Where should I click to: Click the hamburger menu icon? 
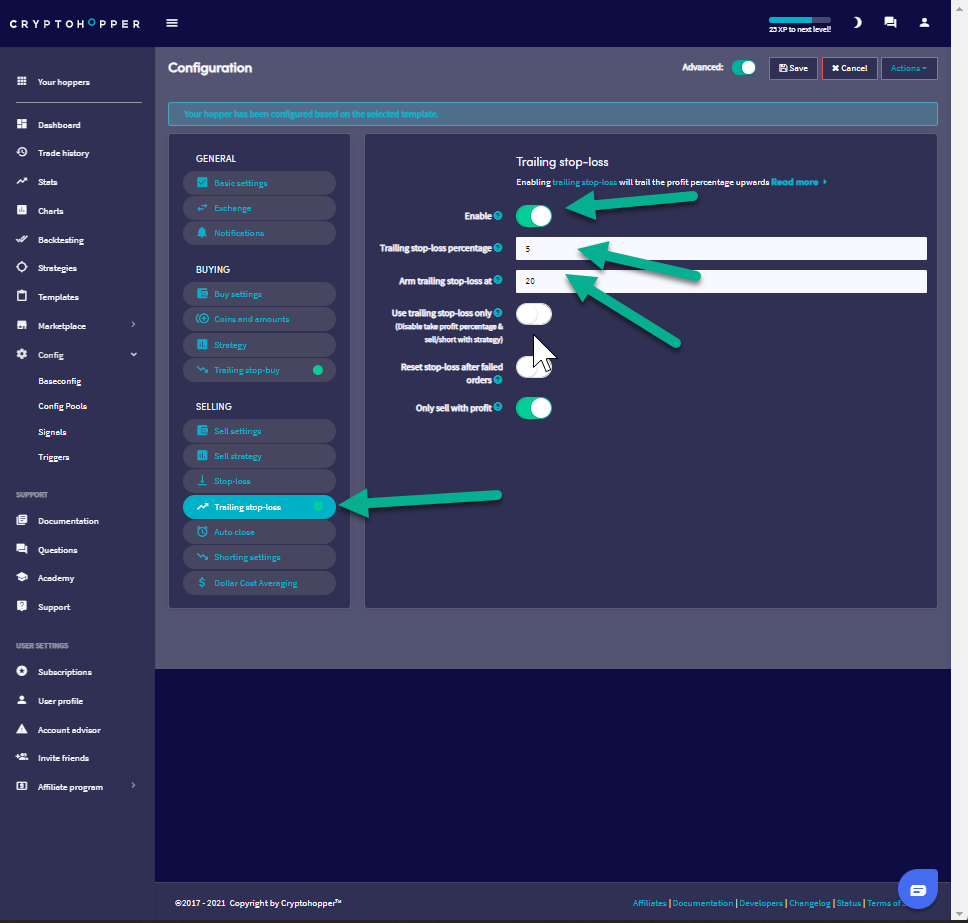172,23
